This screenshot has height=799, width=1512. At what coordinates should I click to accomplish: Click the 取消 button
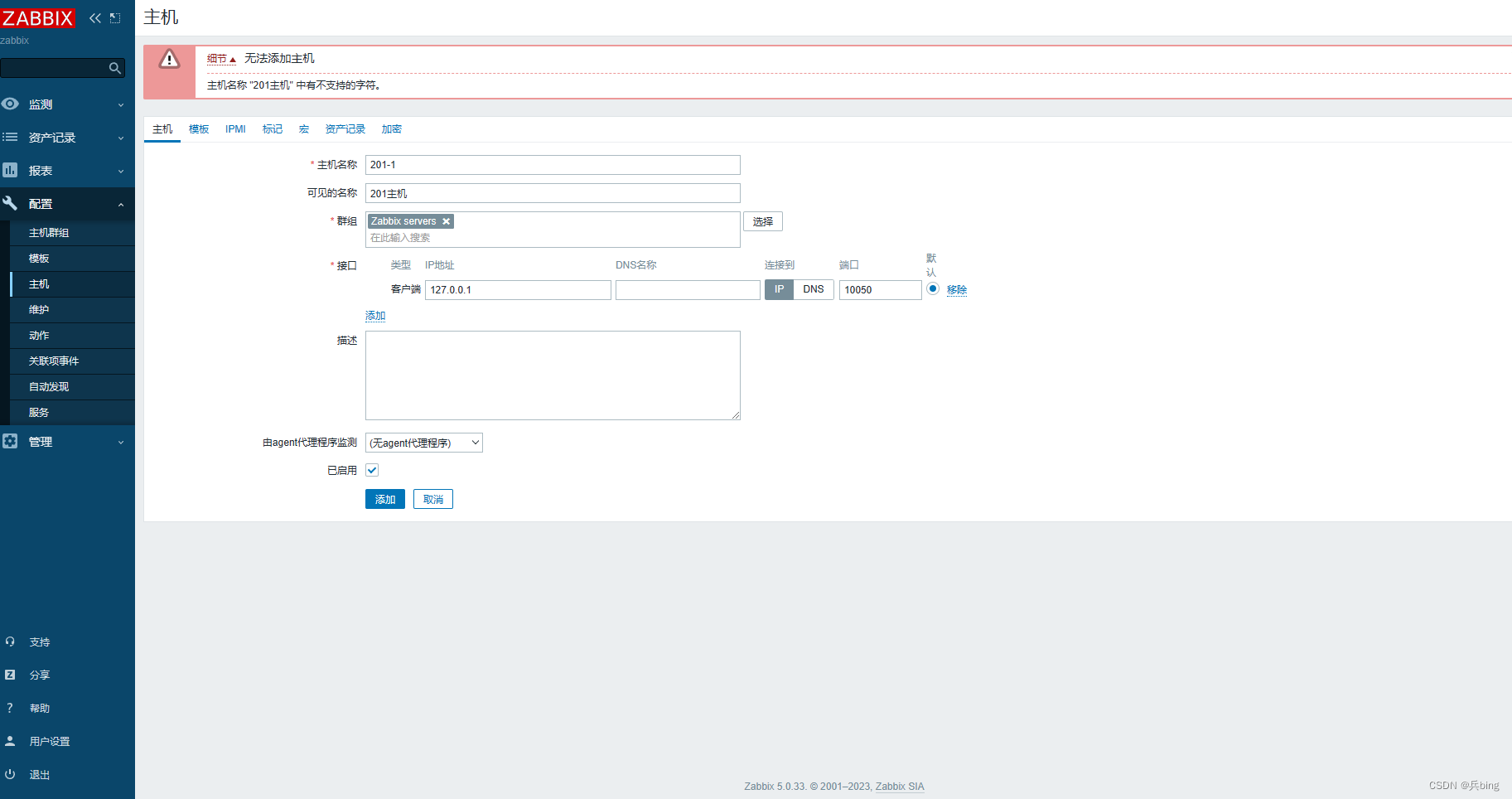click(433, 499)
